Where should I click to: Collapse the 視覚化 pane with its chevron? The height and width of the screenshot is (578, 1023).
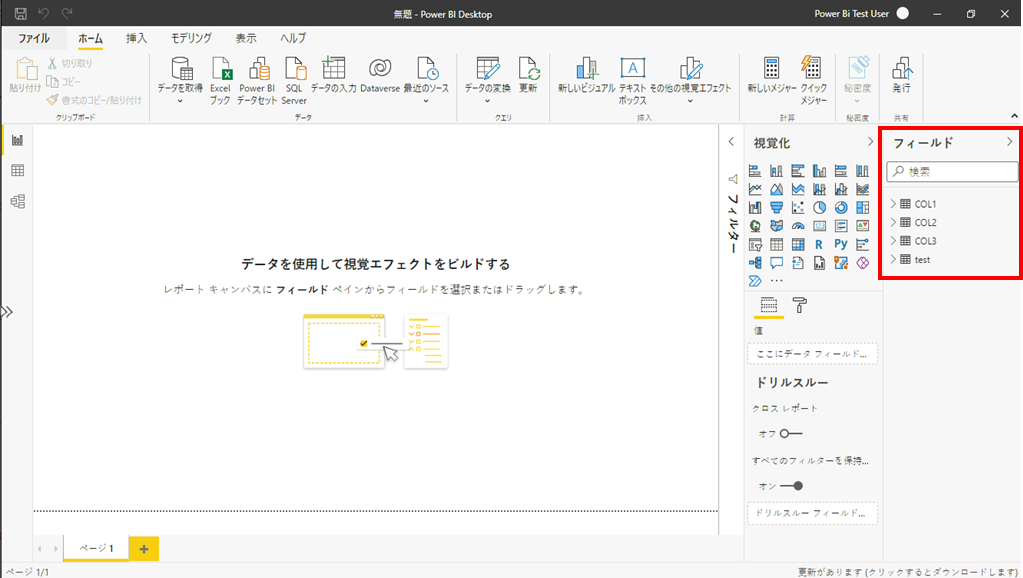pos(869,143)
